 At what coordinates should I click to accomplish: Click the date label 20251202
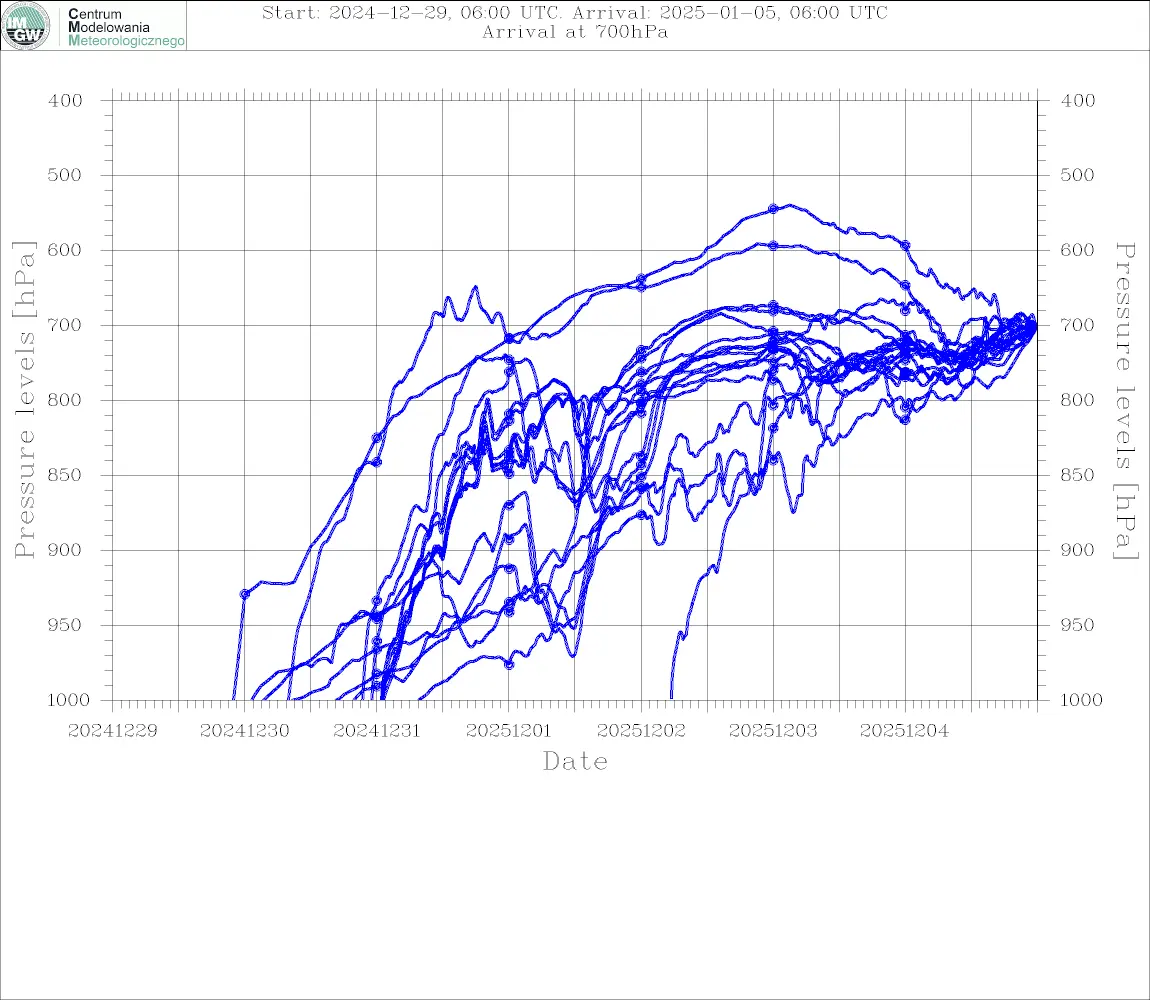(x=641, y=731)
